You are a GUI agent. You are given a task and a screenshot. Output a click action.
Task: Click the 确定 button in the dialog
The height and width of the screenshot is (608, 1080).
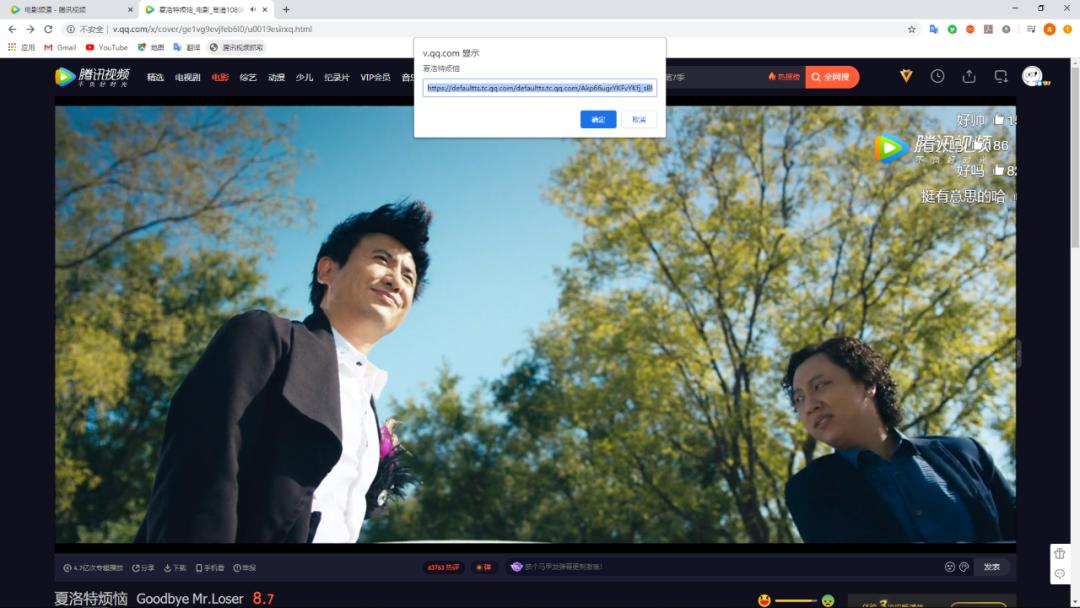click(x=598, y=119)
